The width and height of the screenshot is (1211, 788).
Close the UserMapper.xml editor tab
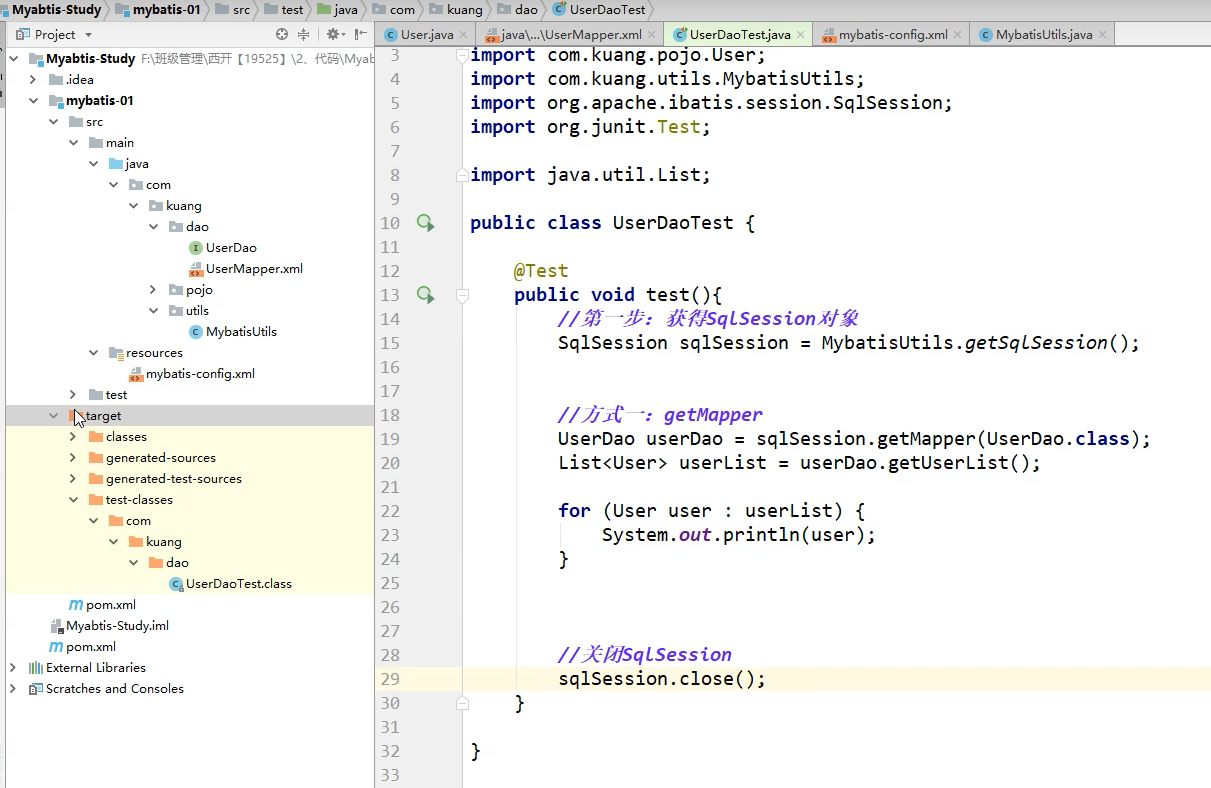point(652,35)
